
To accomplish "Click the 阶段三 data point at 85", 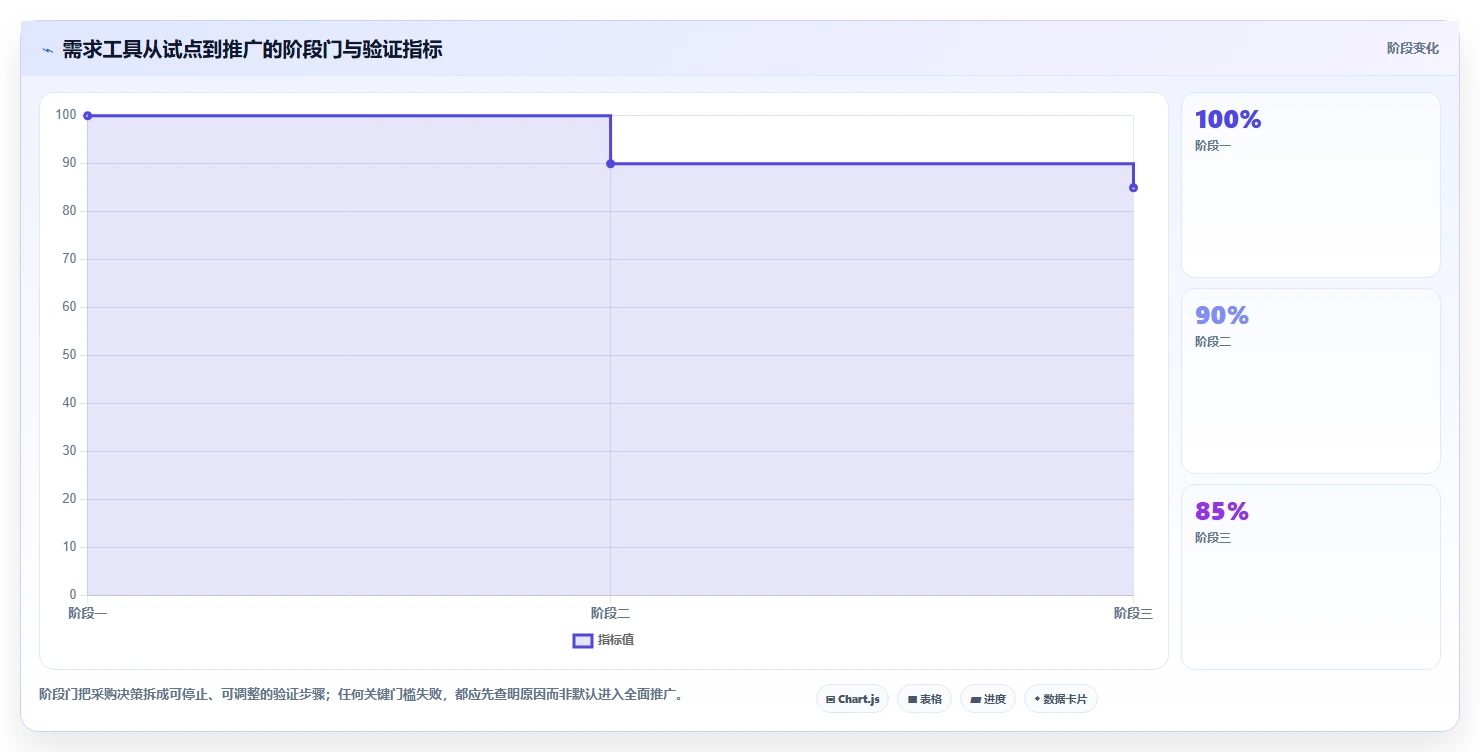I will point(1133,188).
